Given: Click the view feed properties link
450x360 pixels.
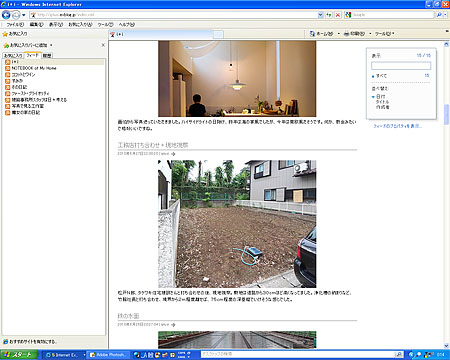Looking at the screenshot, I should click(397, 126).
